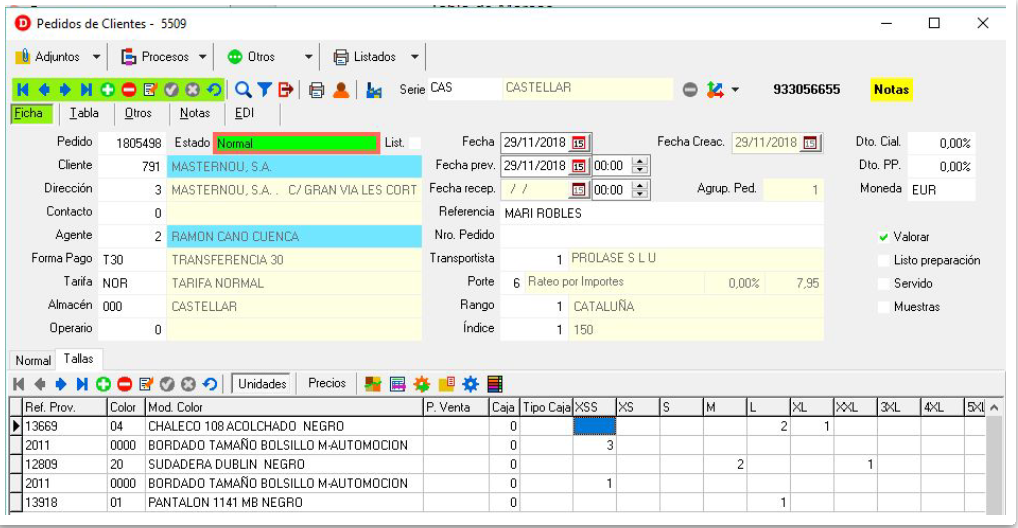Delete record with top red minus icon
This screenshot has height=528, width=1018.
click(x=129, y=90)
